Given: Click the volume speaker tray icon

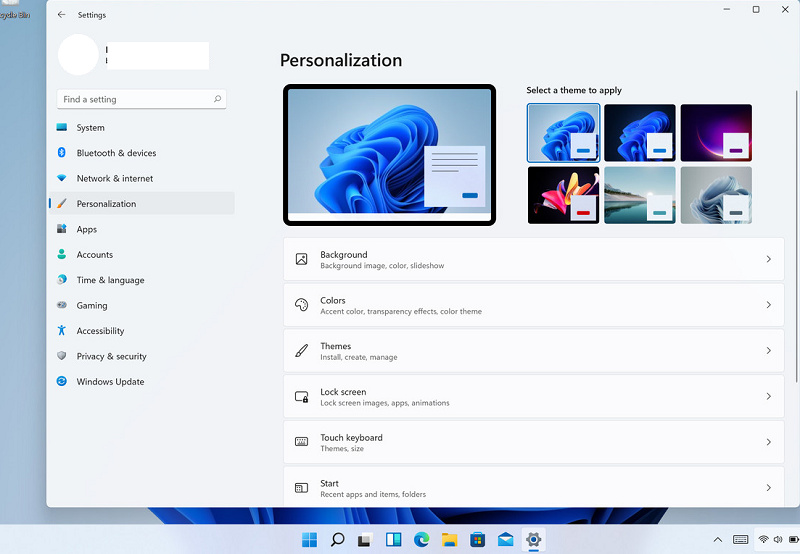Looking at the screenshot, I should click(x=778, y=539).
